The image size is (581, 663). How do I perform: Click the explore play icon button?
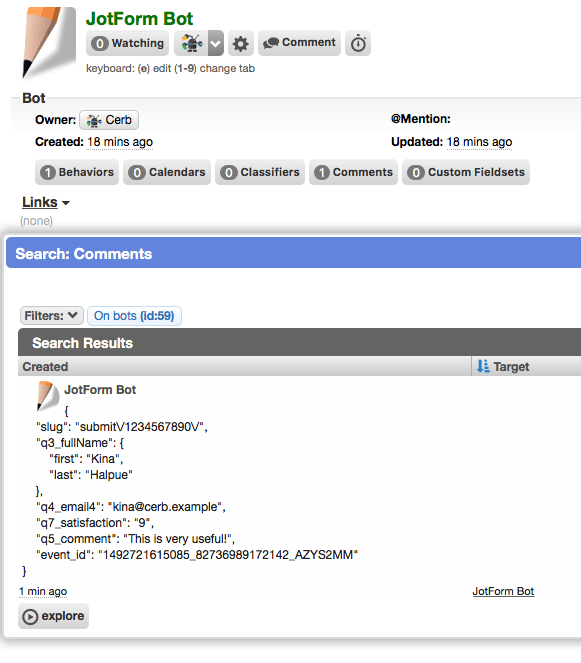(53, 616)
